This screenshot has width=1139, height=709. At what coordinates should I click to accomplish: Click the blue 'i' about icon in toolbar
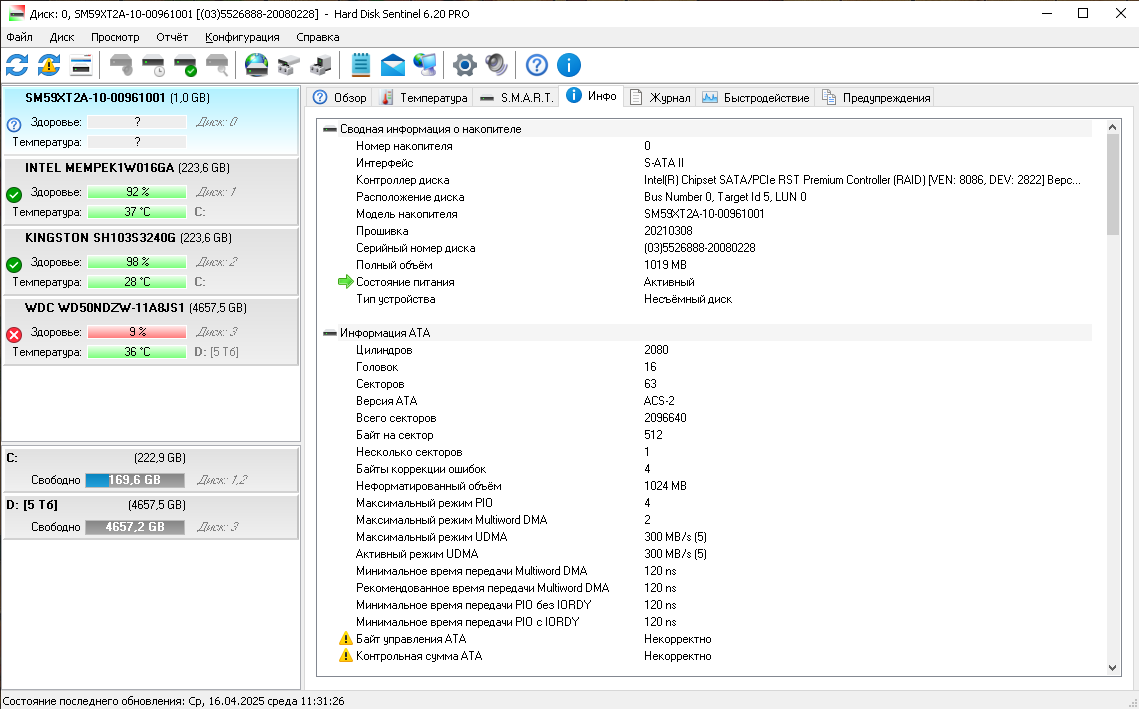click(569, 65)
